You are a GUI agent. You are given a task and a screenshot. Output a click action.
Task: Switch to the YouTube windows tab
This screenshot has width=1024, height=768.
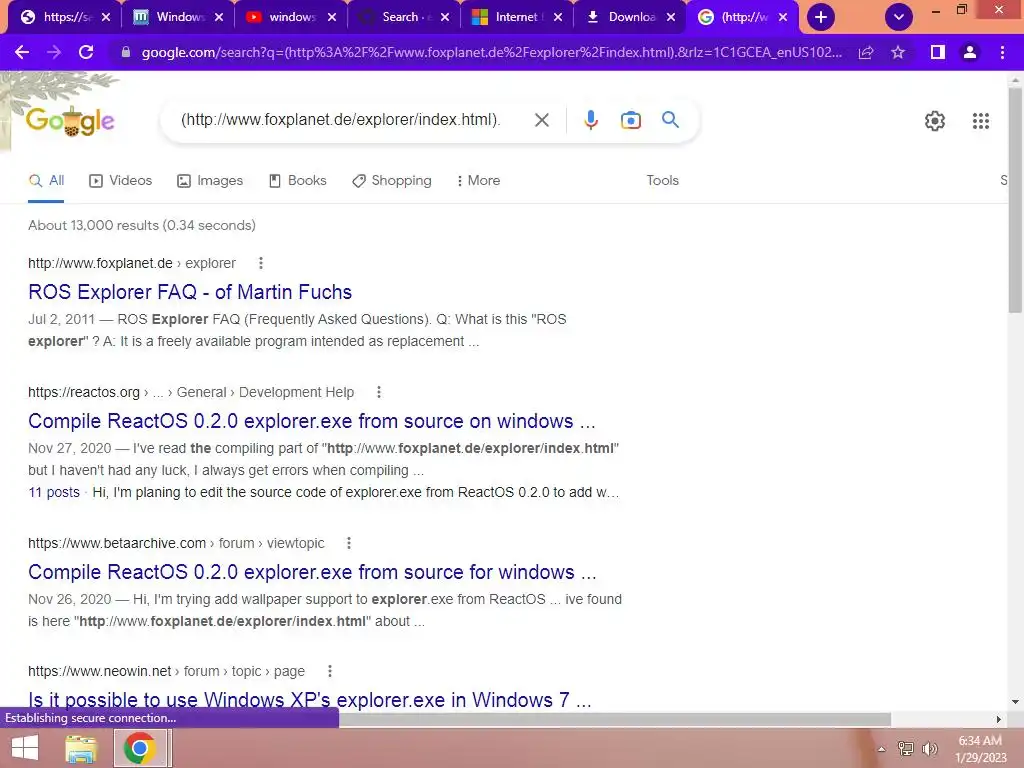[x=282, y=17]
